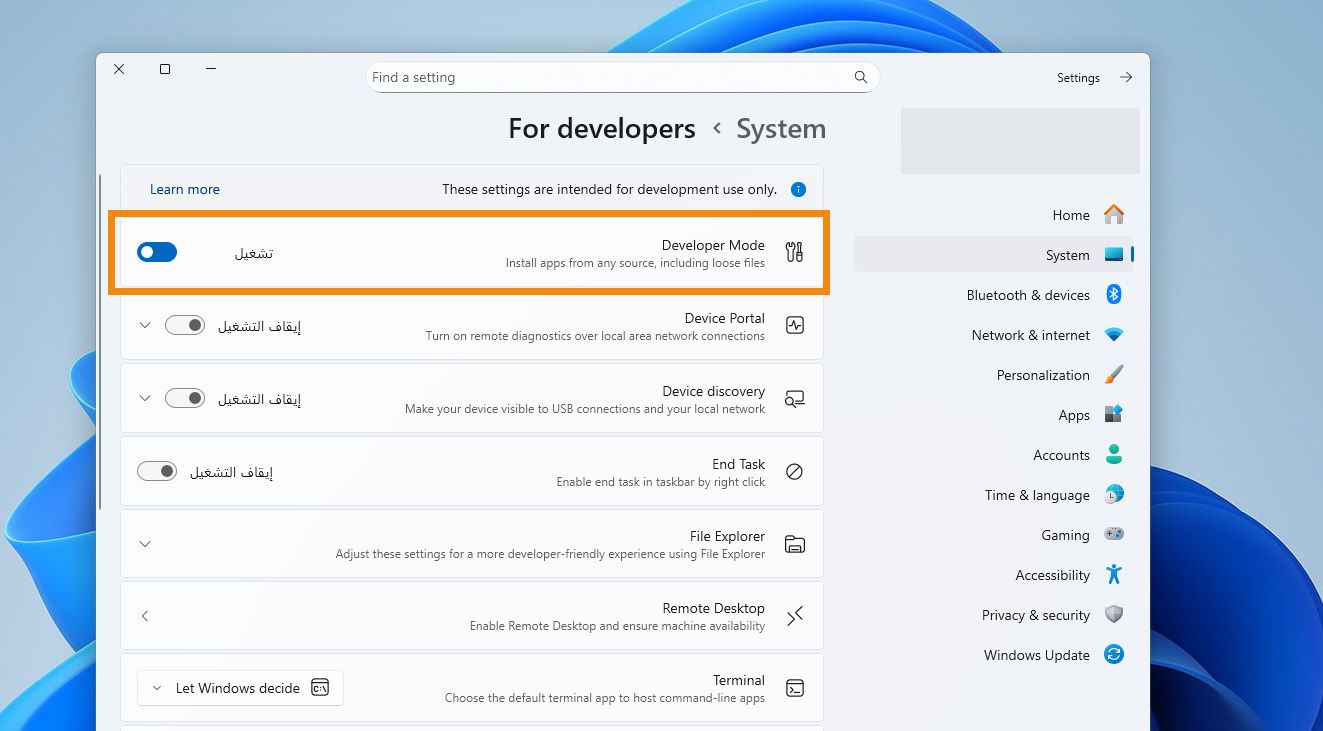Click the Learn more link
This screenshot has height=731, width=1323.
coord(185,189)
